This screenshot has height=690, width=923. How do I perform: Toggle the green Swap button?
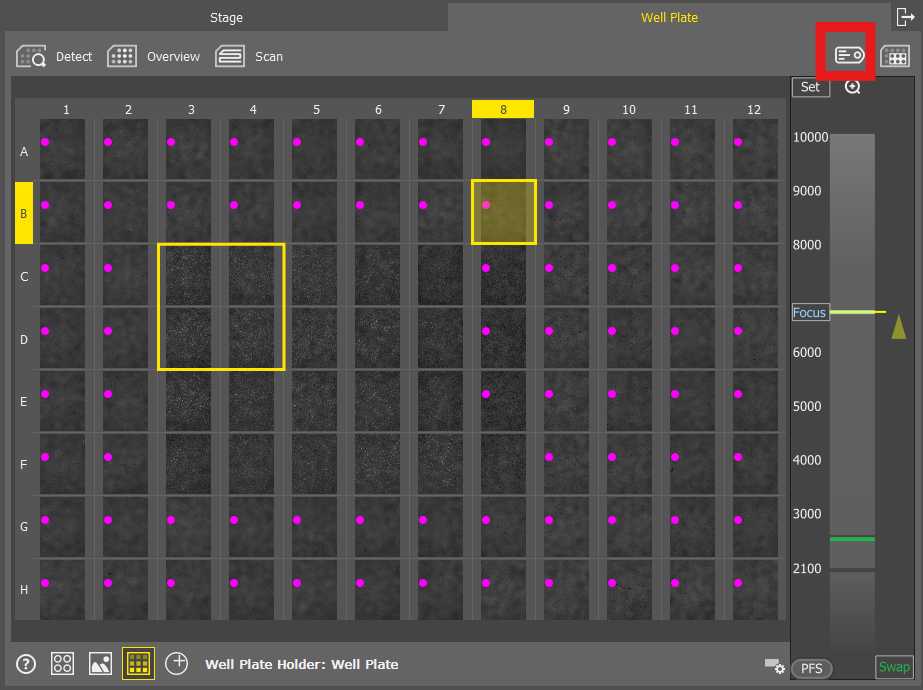coord(894,667)
